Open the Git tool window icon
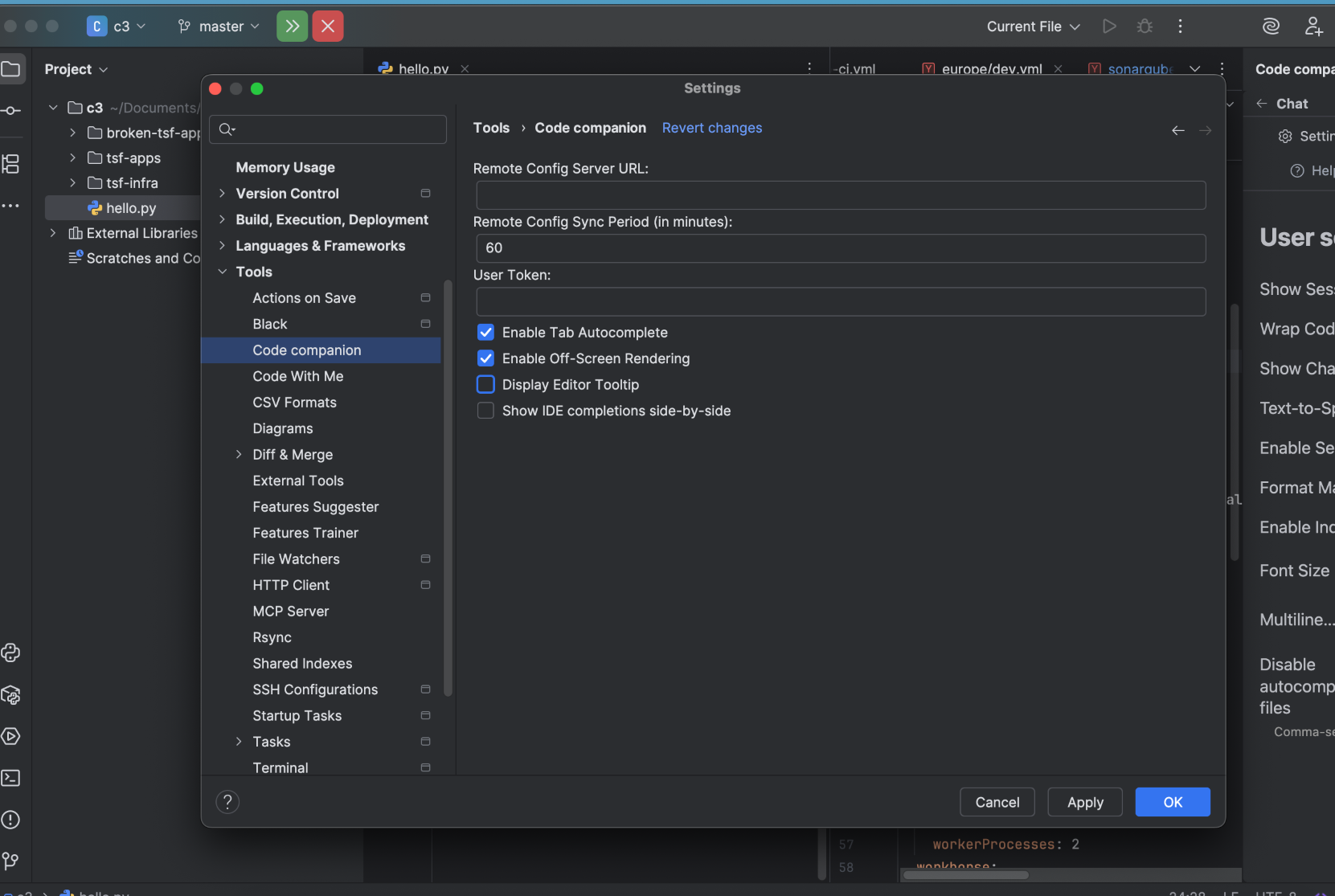This screenshot has width=1335, height=896. pos(11,861)
